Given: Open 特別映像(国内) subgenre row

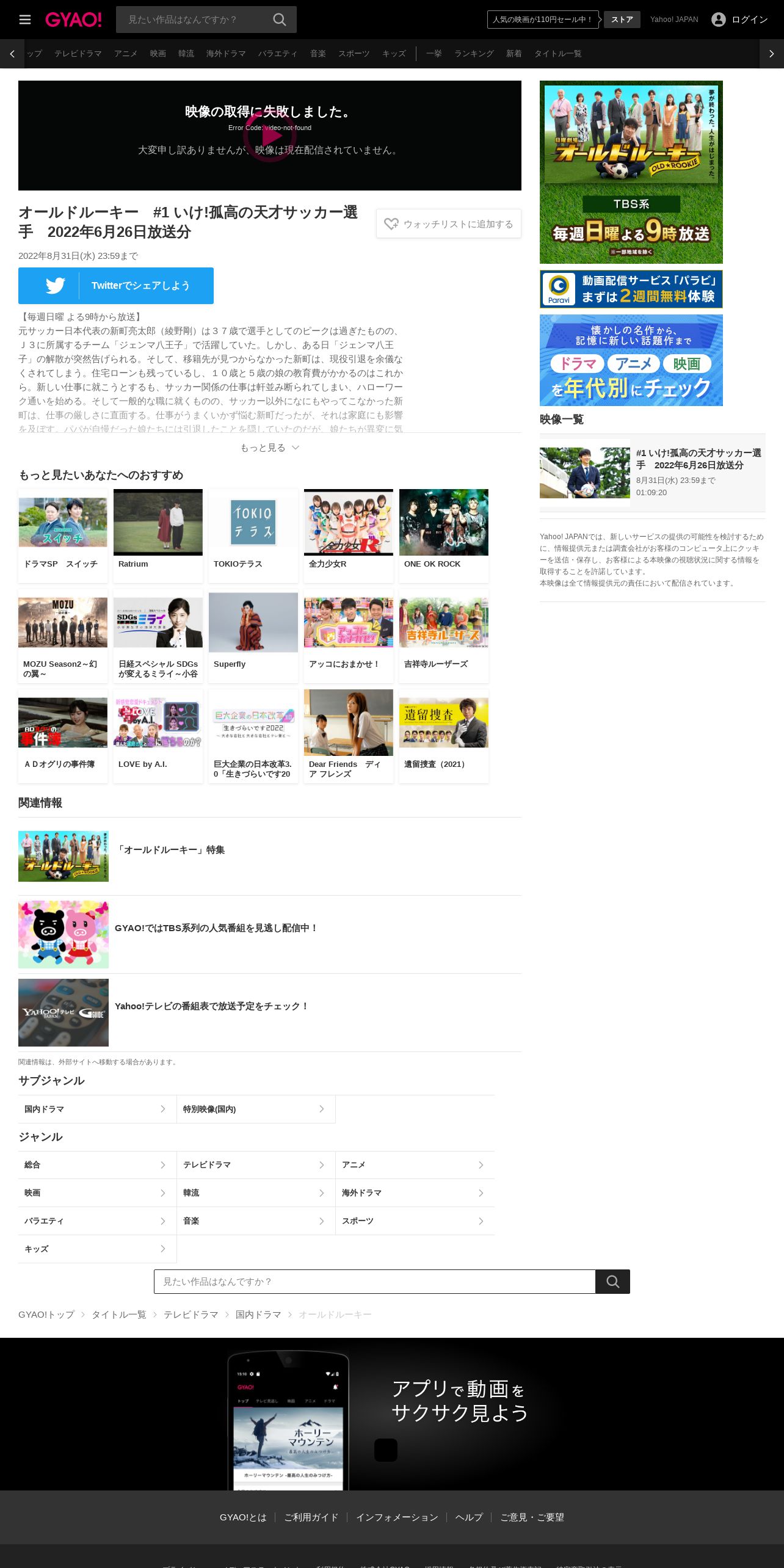Looking at the screenshot, I should [256, 1109].
